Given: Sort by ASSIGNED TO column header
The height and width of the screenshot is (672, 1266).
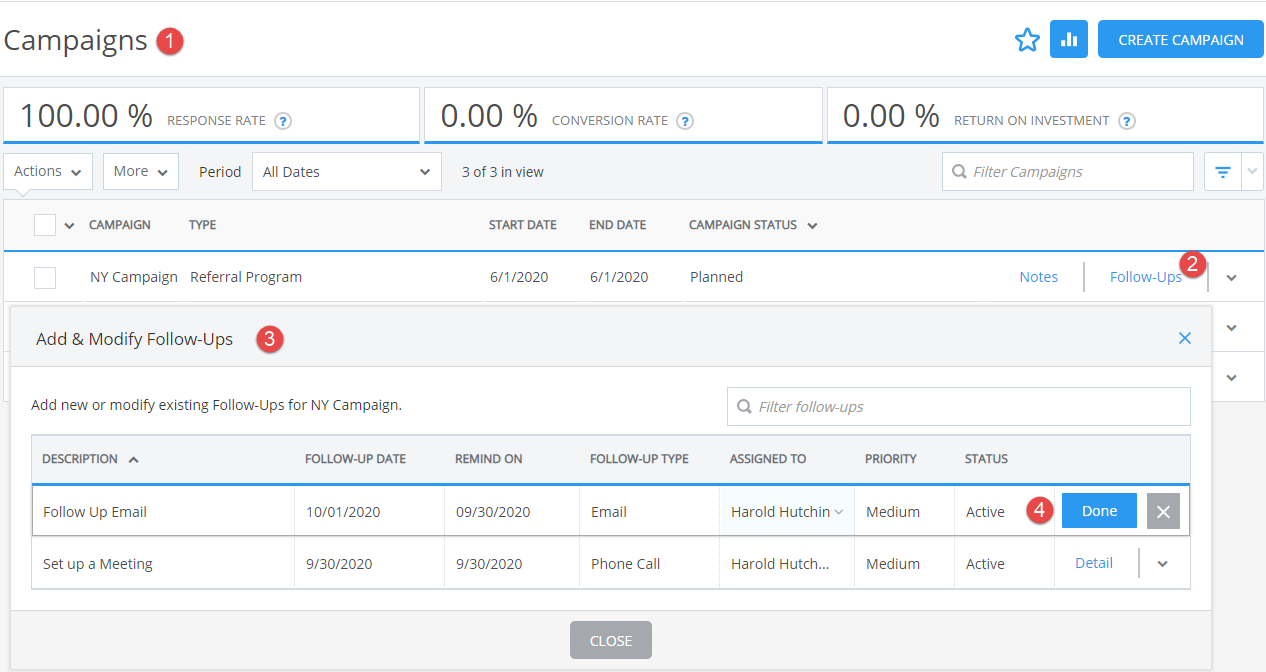Looking at the screenshot, I should pyautogui.click(x=768, y=459).
